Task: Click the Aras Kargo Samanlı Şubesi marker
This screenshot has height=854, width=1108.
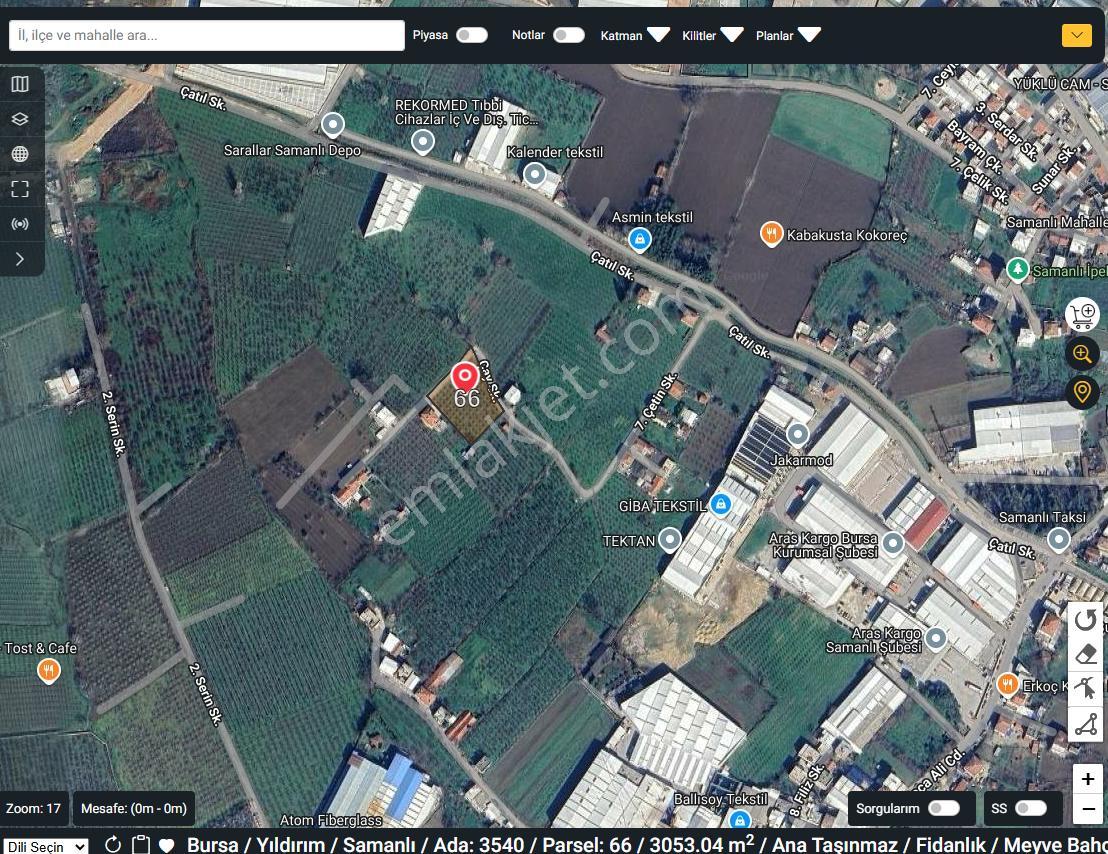Action: [936, 638]
